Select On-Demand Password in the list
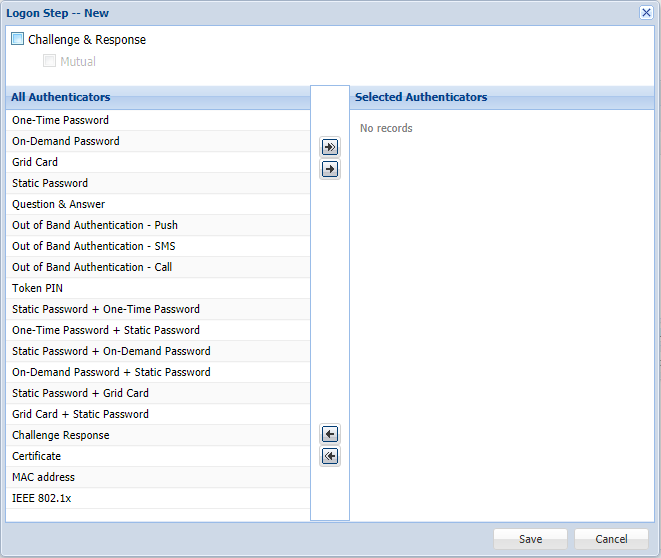This screenshot has height=558, width=661. pos(66,141)
